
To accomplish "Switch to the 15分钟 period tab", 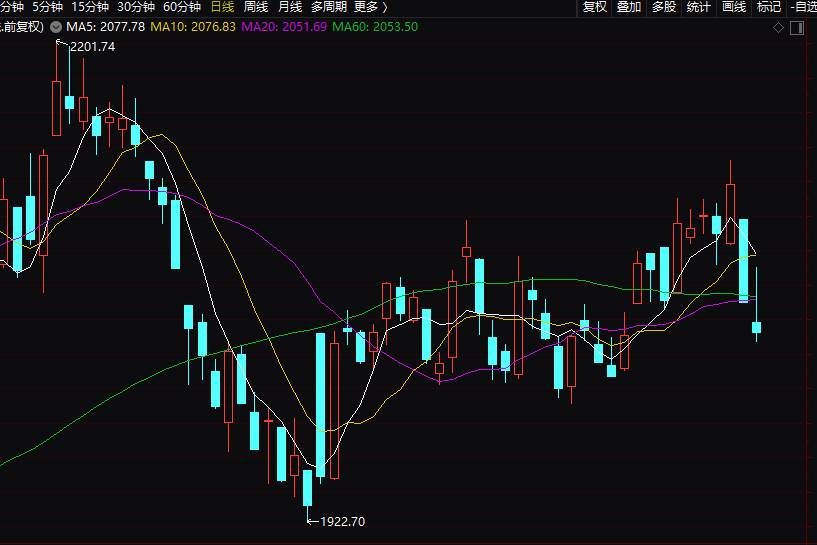I will [x=90, y=7].
